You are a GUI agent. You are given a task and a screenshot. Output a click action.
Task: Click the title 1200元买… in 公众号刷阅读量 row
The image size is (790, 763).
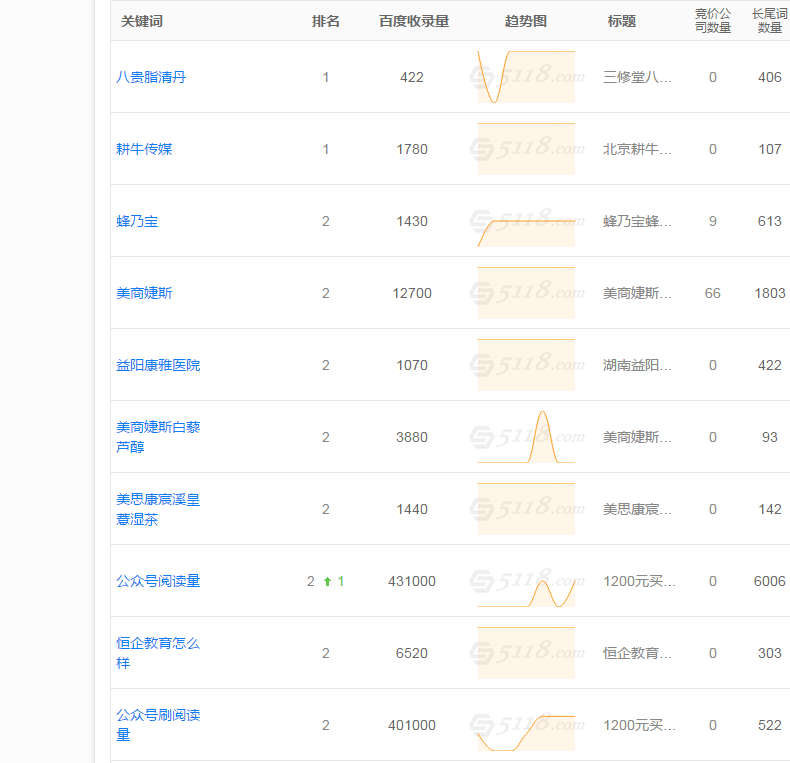(x=639, y=725)
